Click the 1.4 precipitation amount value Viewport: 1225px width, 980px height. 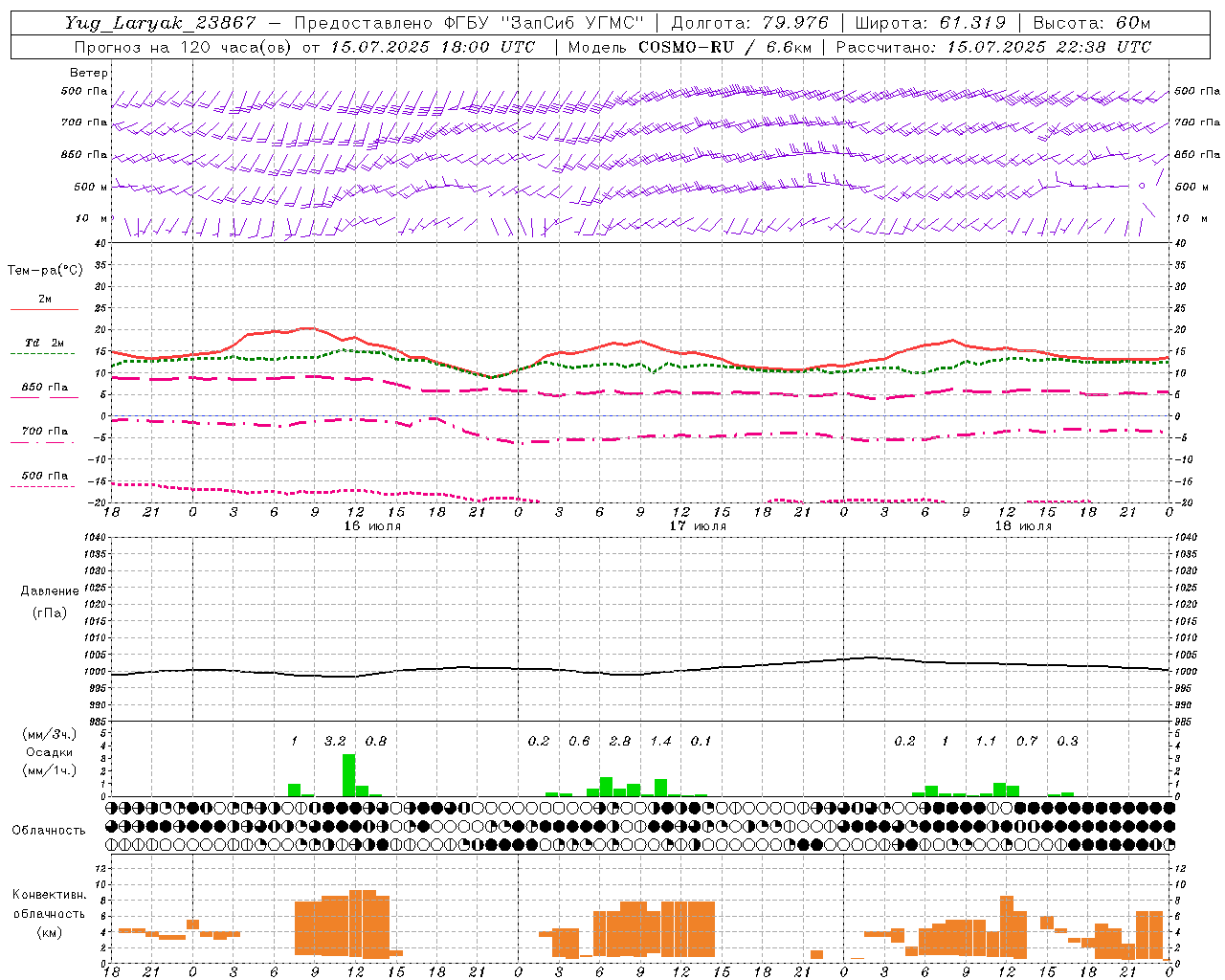(x=661, y=741)
